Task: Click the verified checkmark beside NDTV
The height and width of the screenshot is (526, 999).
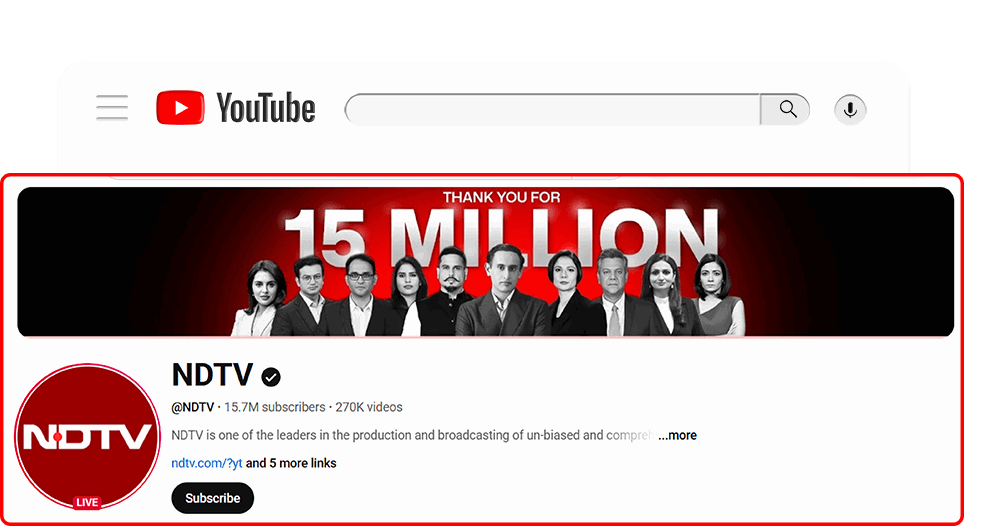Action: (x=271, y=377)
